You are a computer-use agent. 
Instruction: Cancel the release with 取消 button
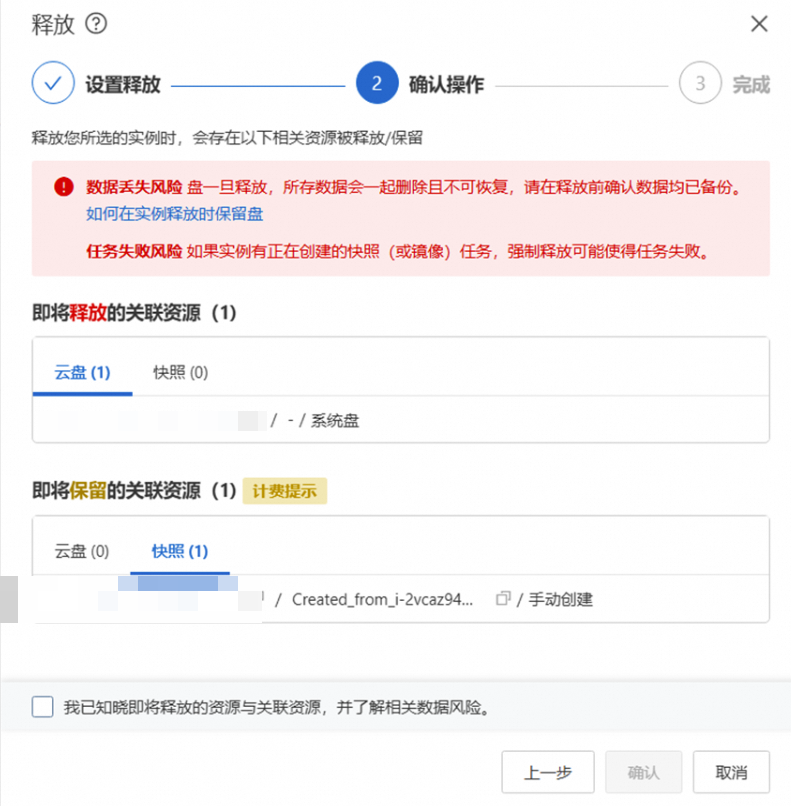tap(731, 772)
